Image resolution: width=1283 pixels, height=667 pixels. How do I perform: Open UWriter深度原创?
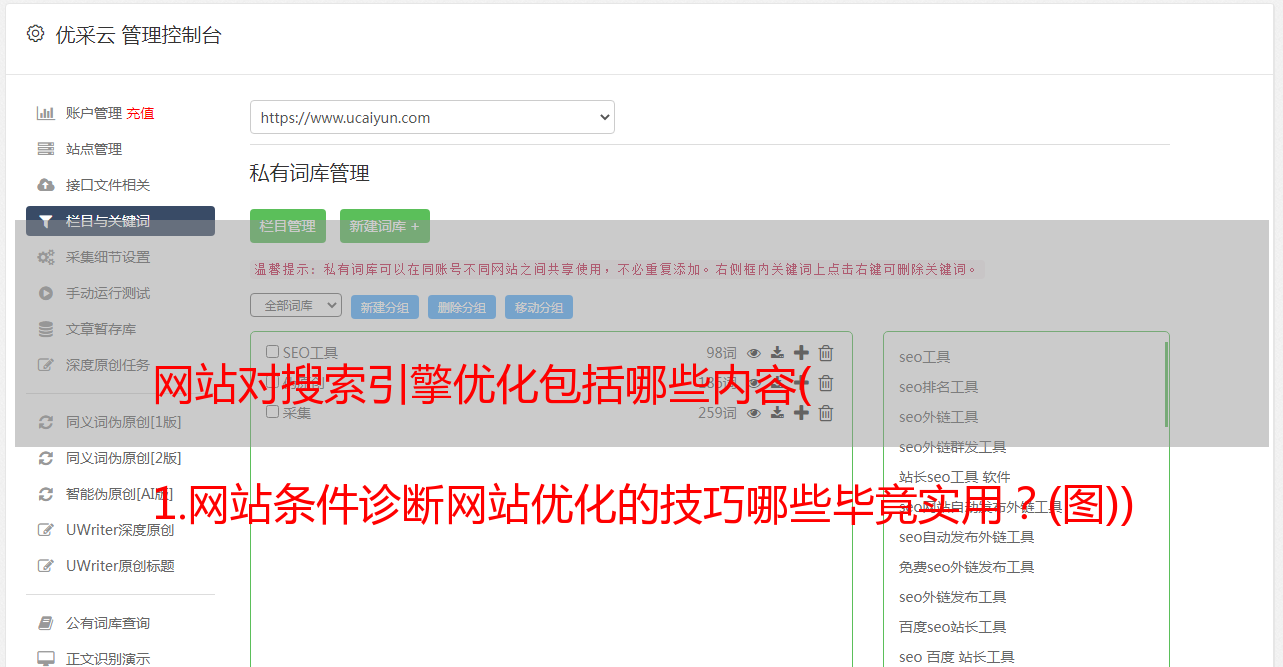point(120,530)
